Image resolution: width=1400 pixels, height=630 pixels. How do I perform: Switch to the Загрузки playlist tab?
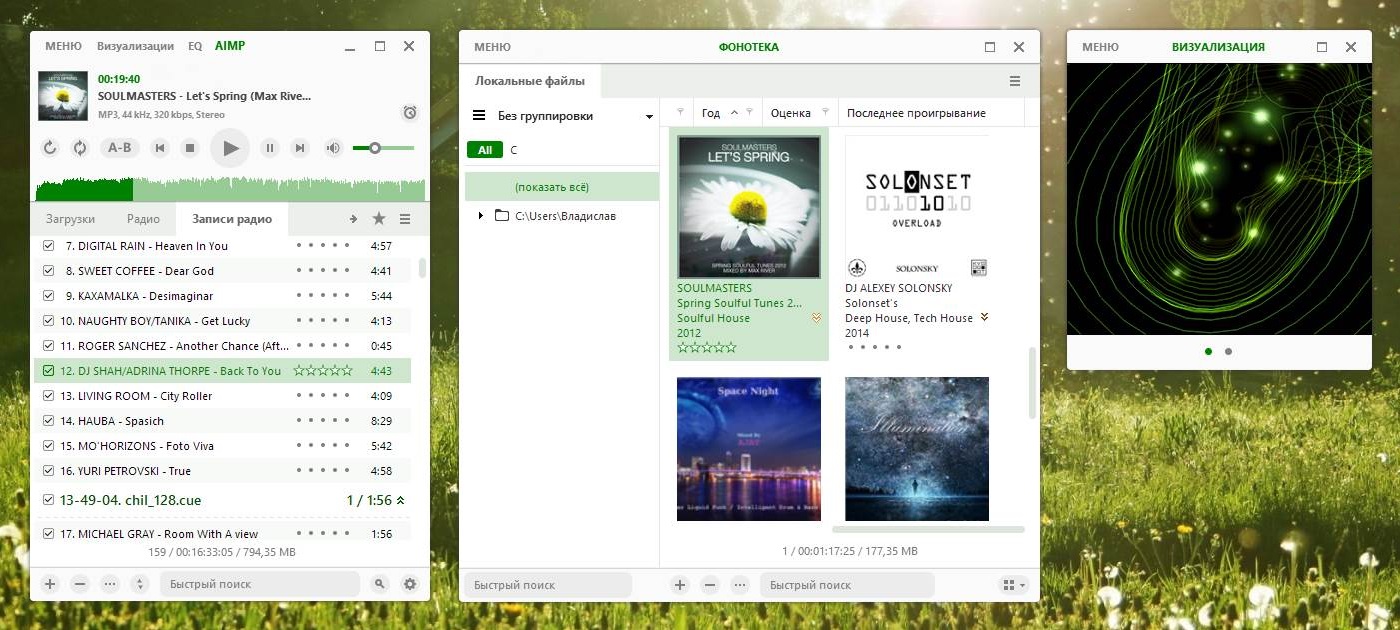coord(70,219)
